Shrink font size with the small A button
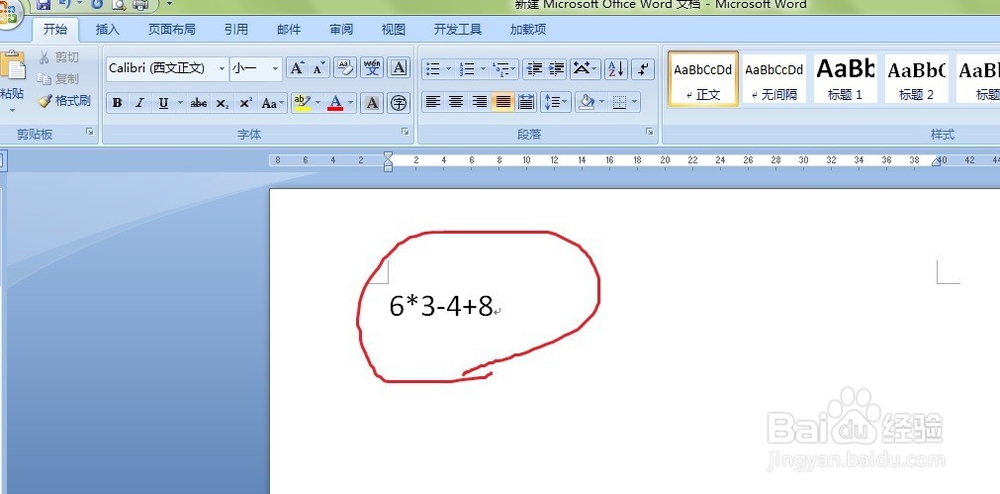Viewport: 1000px width, 494px height. pos(318,68)
